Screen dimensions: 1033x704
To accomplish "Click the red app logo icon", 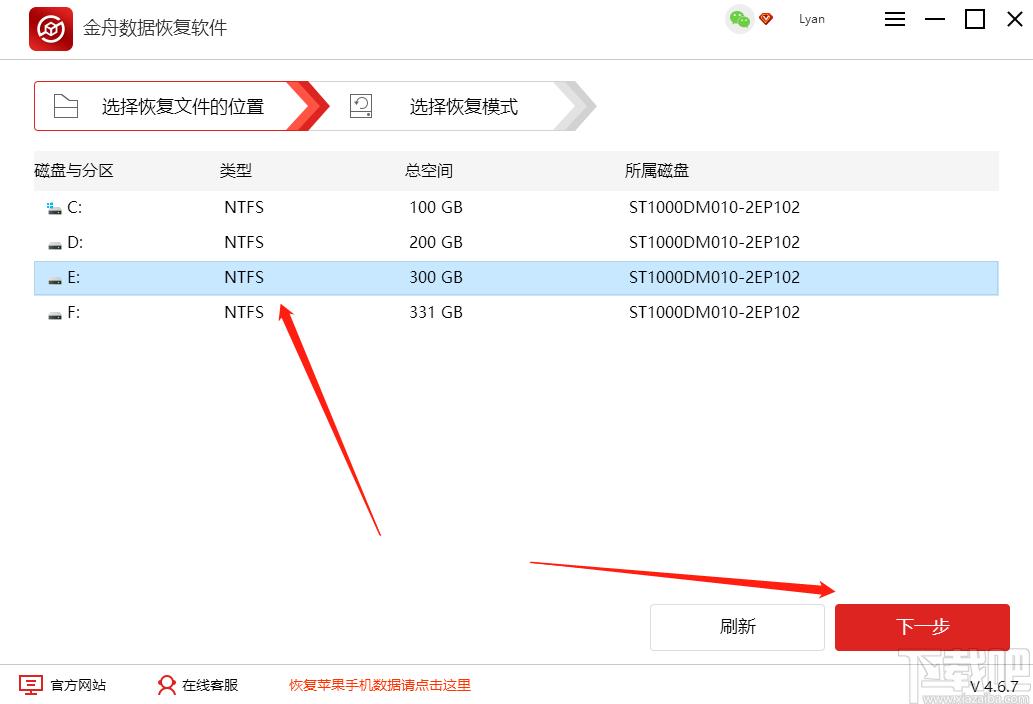I will click(x=51, y=29).
